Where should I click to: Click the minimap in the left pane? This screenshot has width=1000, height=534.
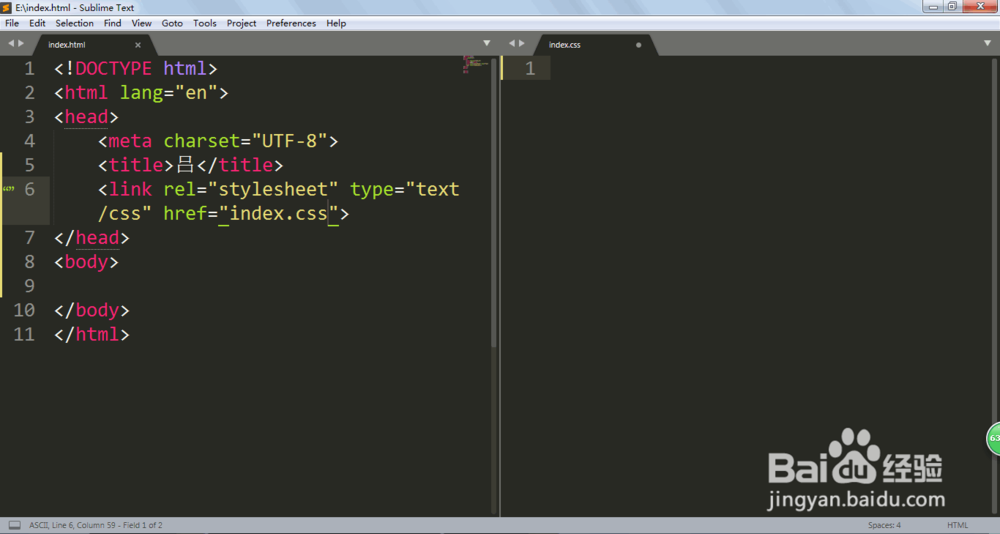[475, 64]
